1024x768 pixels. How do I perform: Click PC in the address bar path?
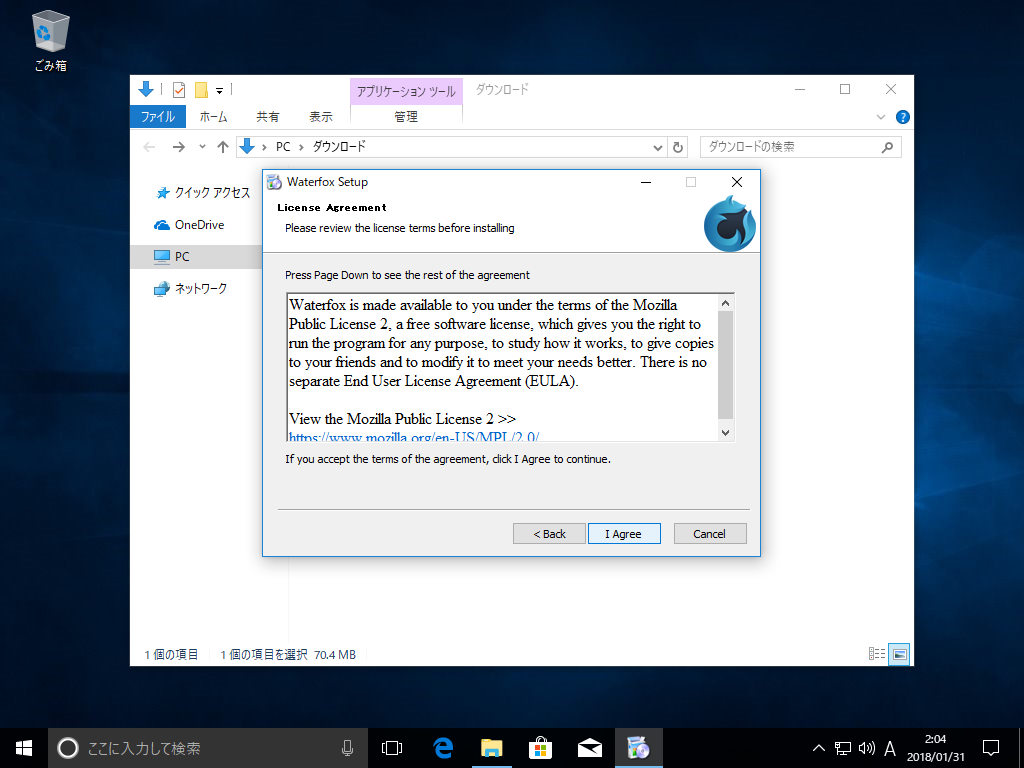click(x=283, y=147)
